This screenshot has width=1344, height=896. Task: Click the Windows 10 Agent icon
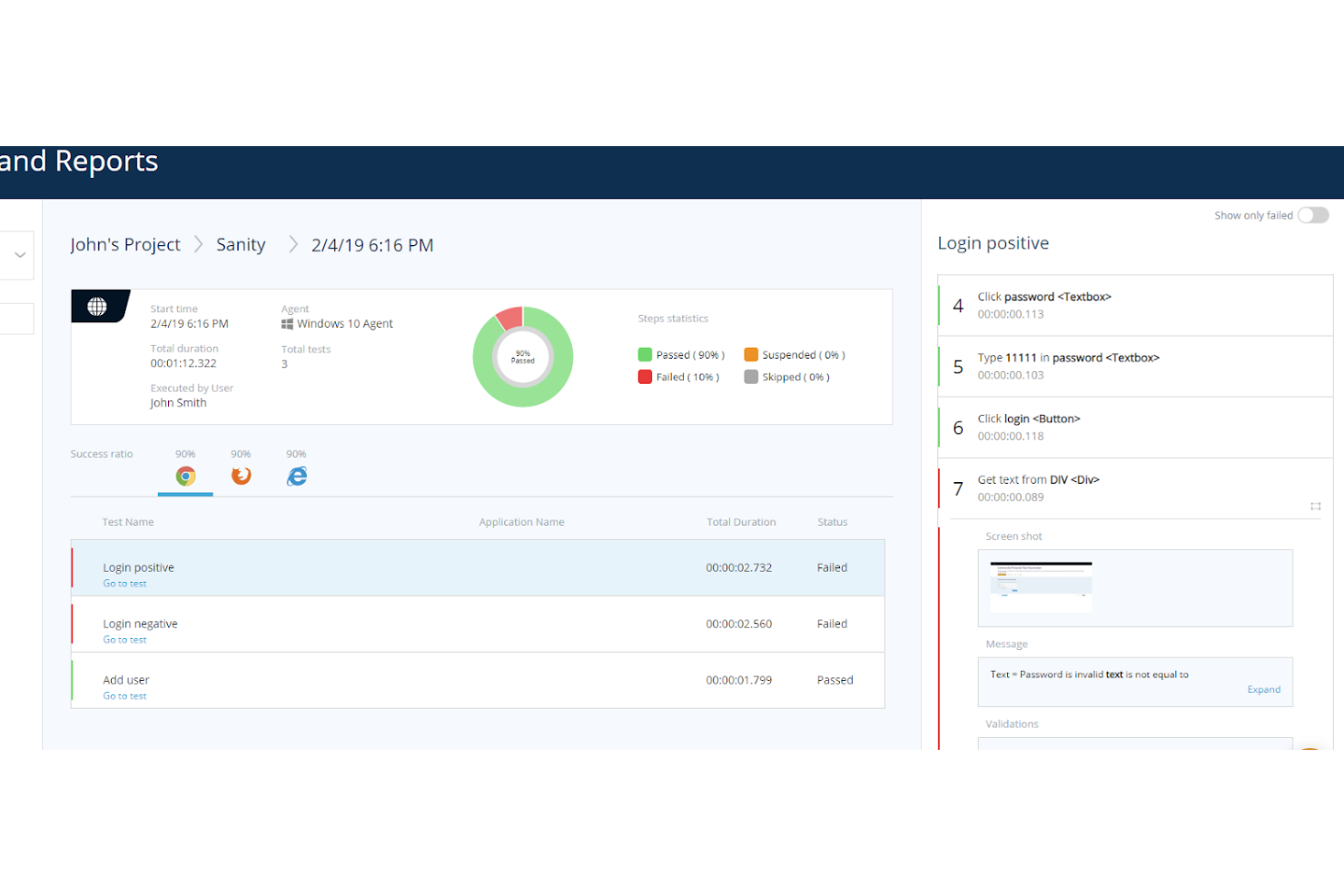point(287,323)
